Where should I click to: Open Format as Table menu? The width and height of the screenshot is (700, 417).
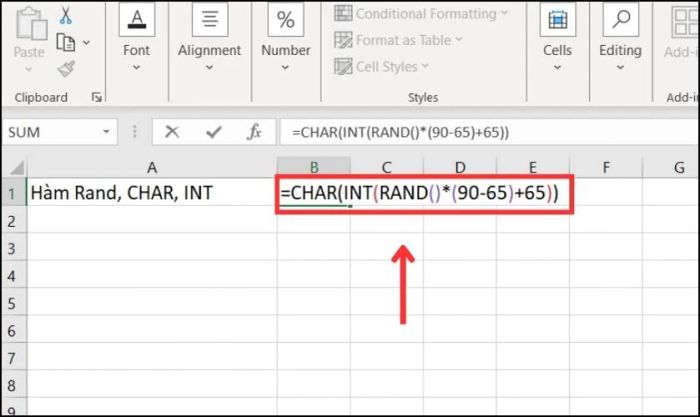(398, 40)
